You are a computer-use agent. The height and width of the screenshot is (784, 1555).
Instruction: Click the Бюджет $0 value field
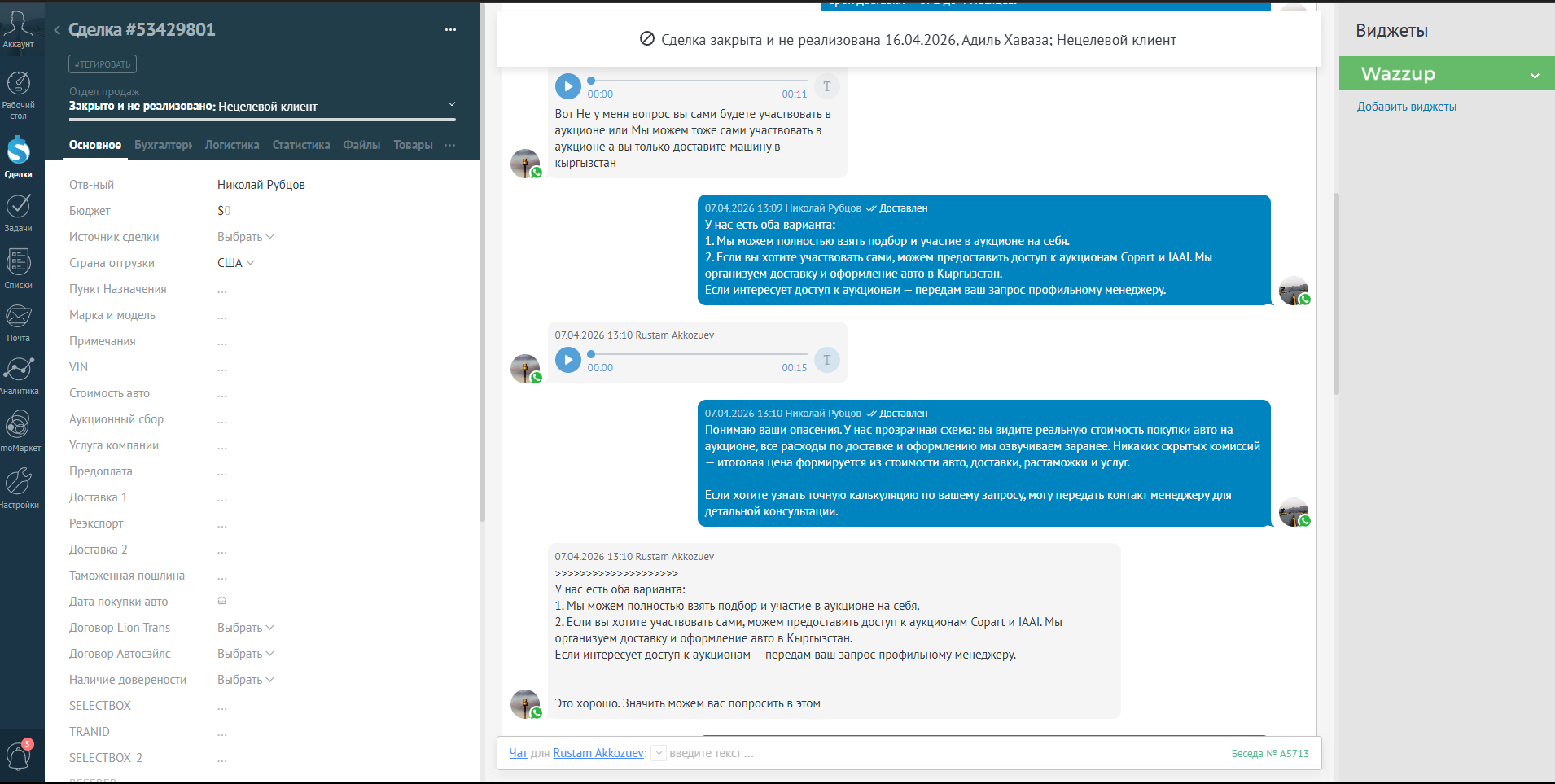pos(224,211)
